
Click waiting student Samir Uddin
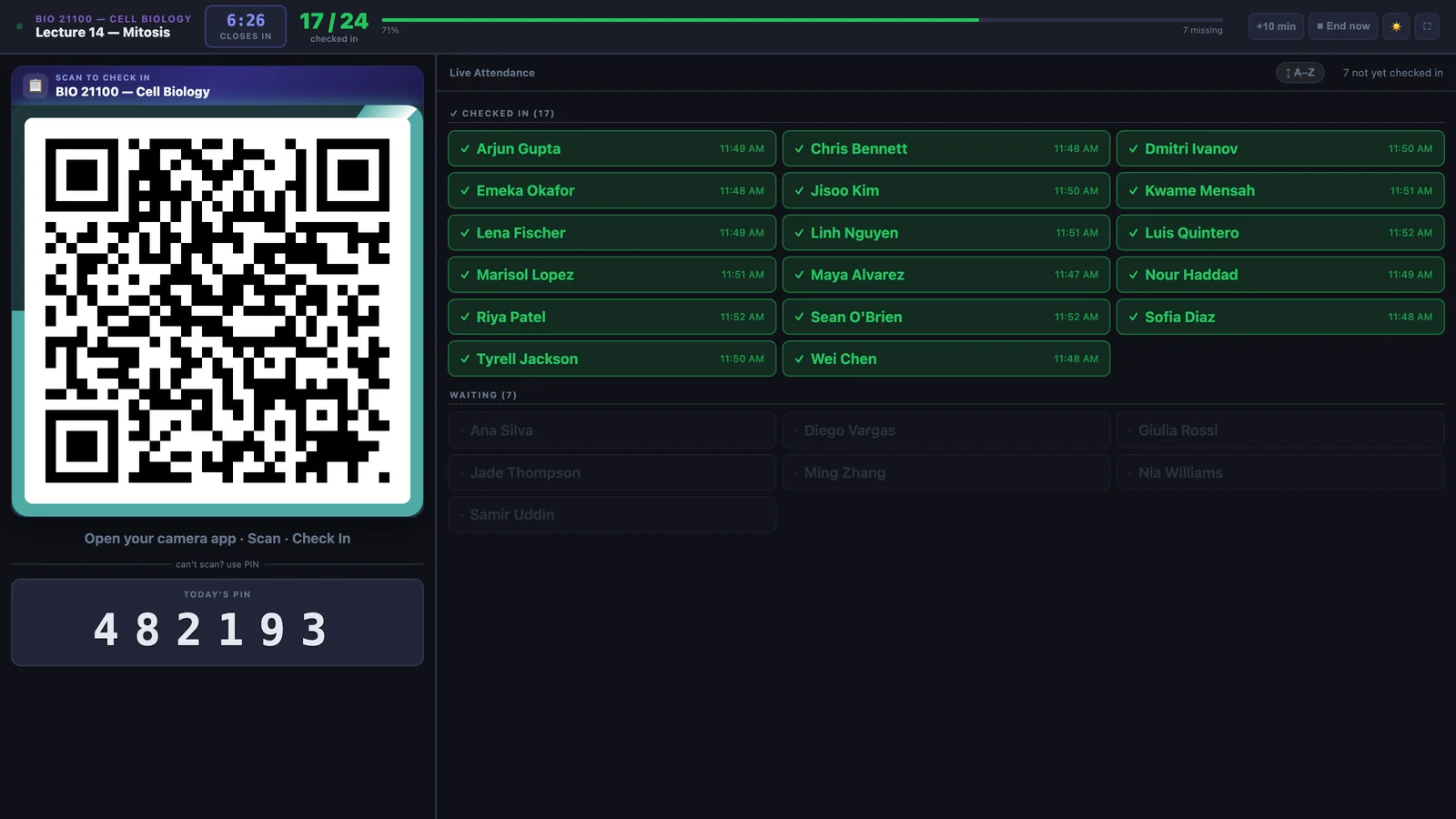tap(612, 514)
